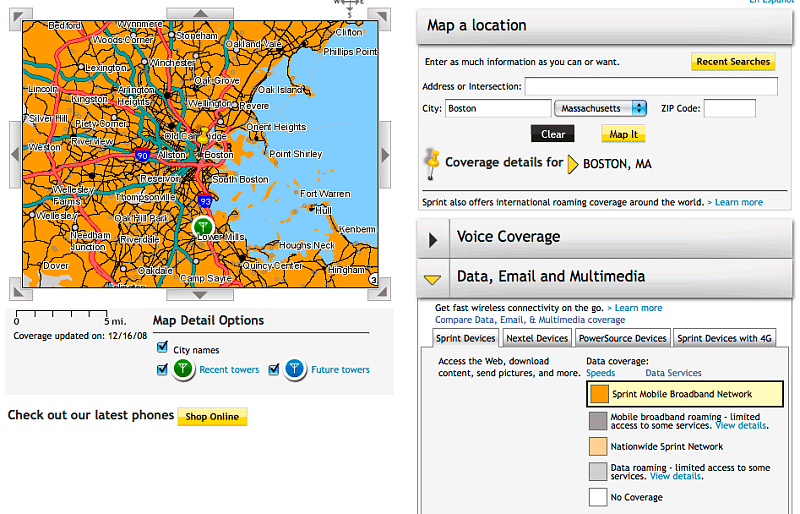Expand the Voice Coverage section
800x514 pixels.
point(433,239)
